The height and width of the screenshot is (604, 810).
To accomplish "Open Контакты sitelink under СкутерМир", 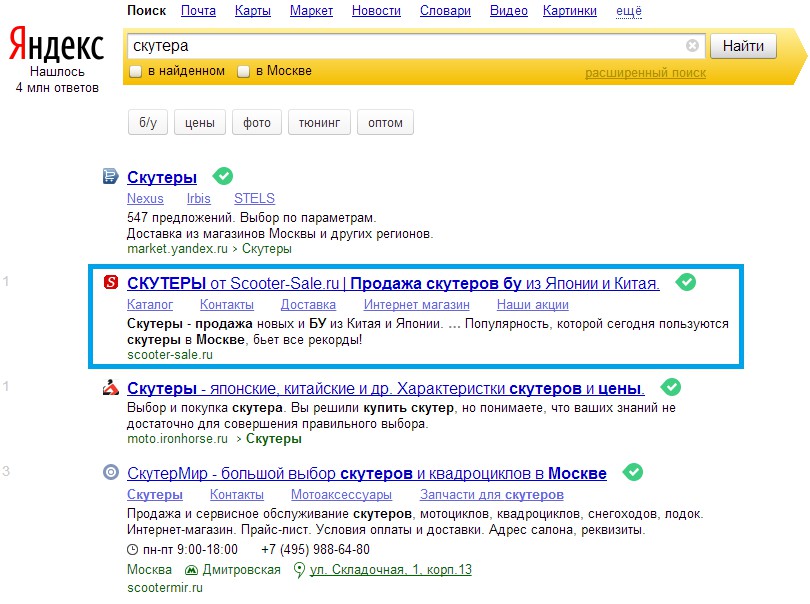I will click(x=237, y=494).
